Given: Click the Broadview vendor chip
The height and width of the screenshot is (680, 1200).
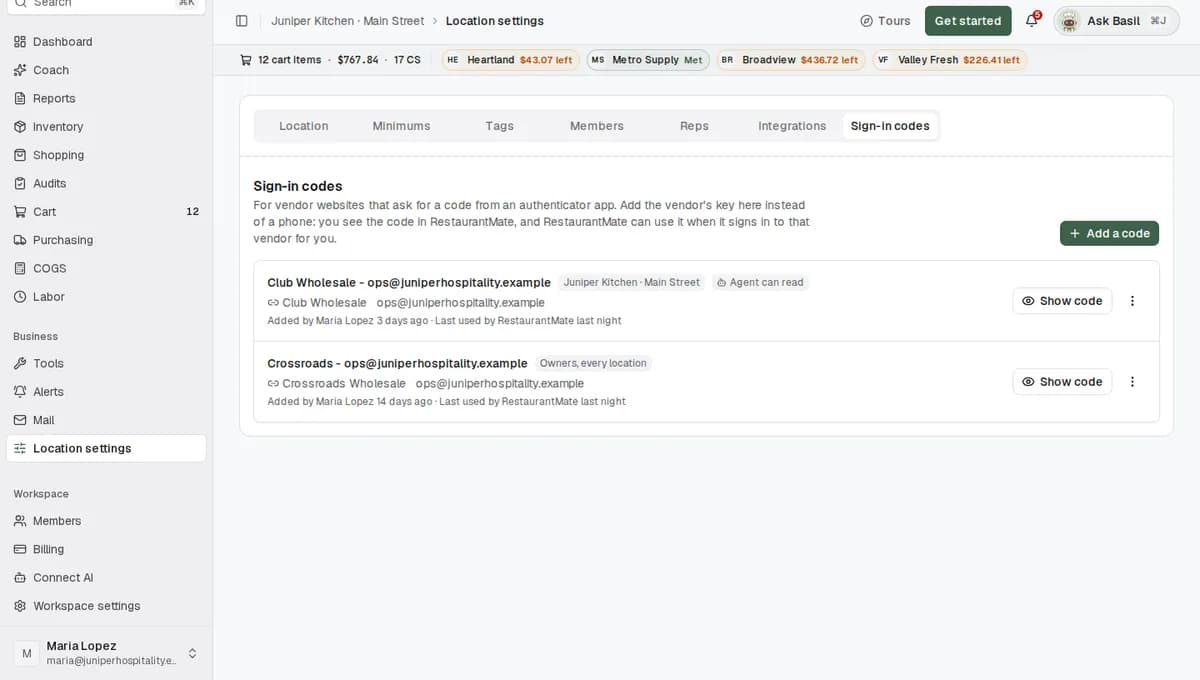Looking at the screenshot, I should click(790, 60).
